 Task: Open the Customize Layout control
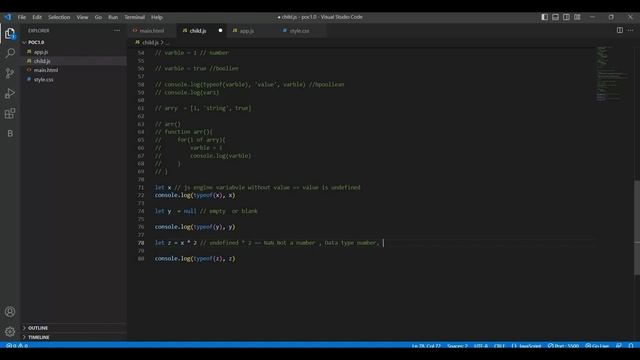click(577, 17)
